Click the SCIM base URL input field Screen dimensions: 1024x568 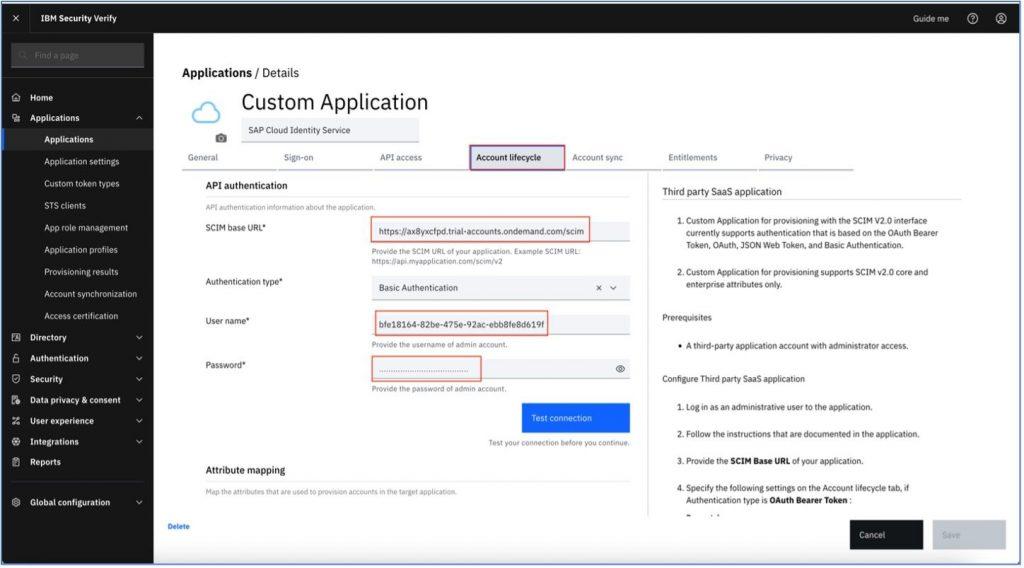click(501, 231)
